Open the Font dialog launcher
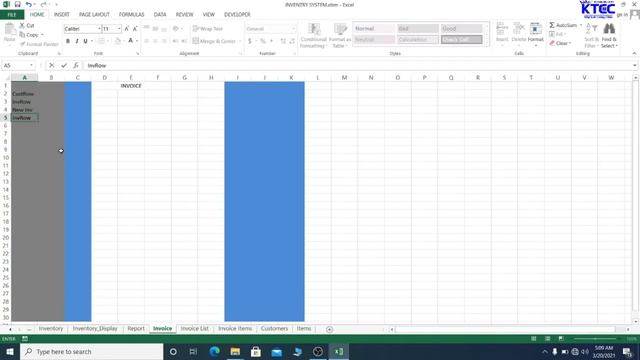Viewport: 640px width, 360px height. [138, 53]
